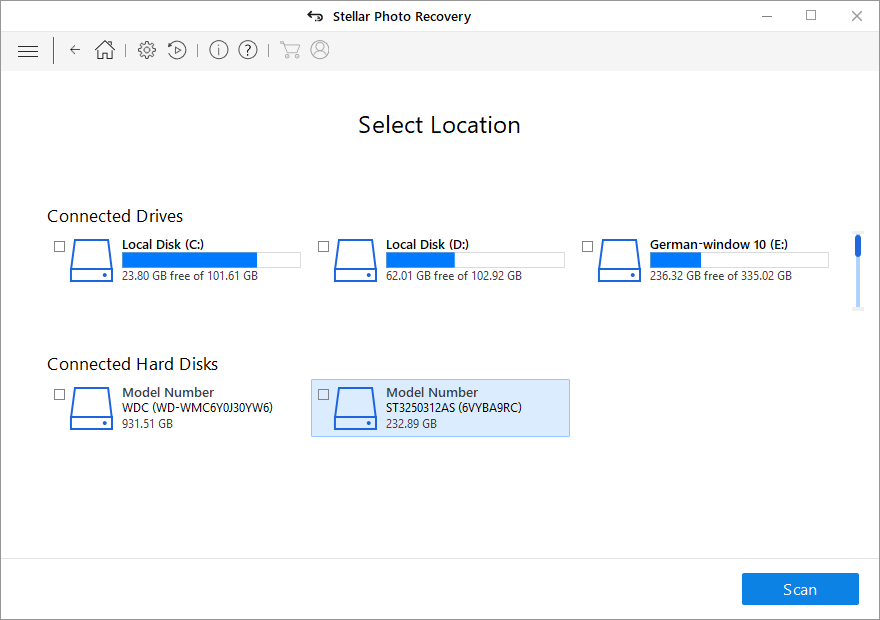880x620 pixels.
Task: Open the Help question mark icon
Action: [248, 50]
